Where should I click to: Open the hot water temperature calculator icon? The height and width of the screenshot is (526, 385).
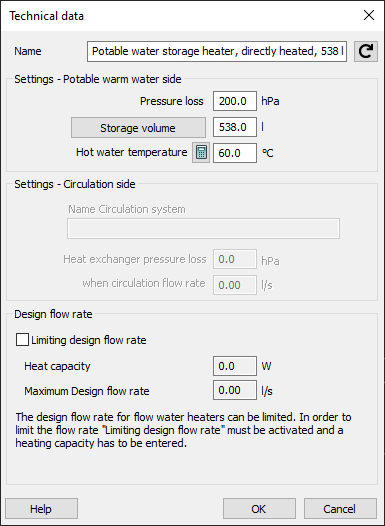(201, 153)
